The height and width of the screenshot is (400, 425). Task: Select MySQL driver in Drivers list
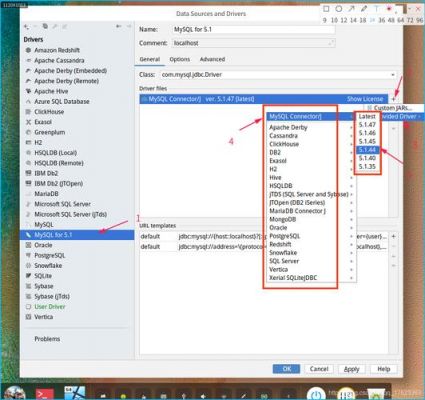tap(44, 225)
